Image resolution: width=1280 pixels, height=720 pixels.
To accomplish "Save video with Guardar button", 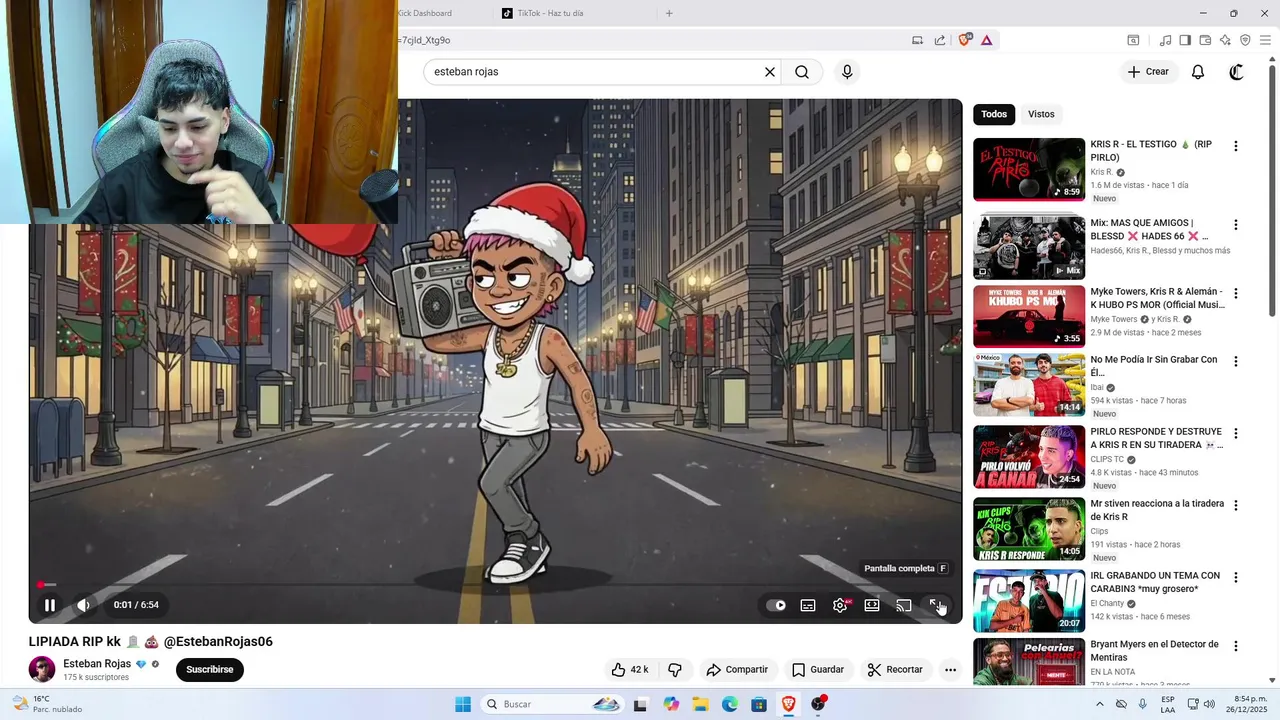I will coord(818,670).
